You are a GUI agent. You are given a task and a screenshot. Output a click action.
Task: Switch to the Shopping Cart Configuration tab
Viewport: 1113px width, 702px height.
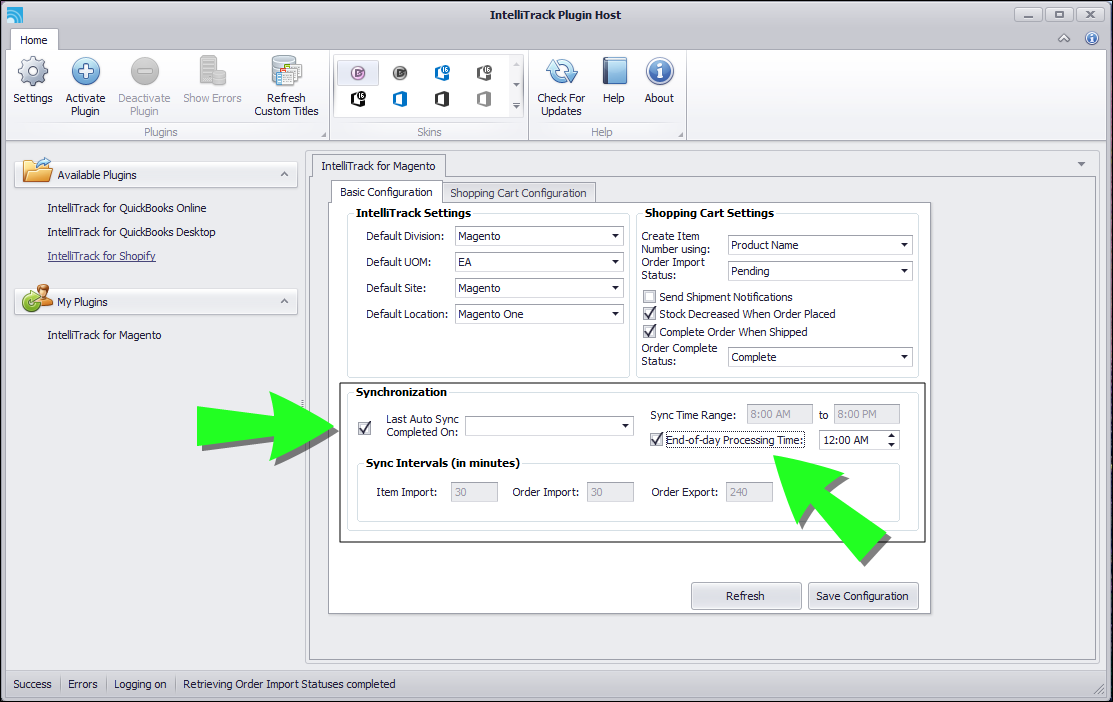[518, 193]
